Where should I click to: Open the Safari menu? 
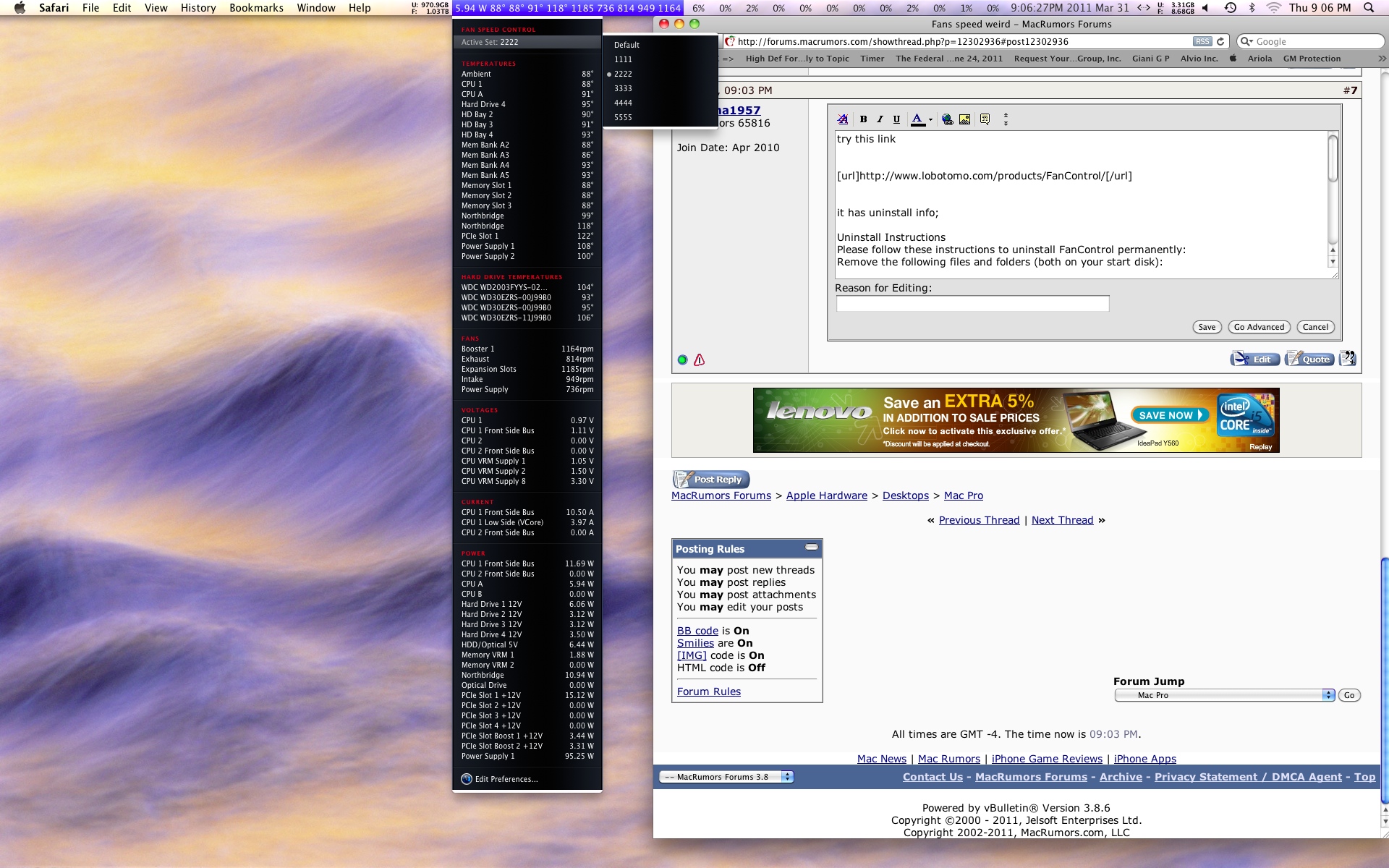54,8
